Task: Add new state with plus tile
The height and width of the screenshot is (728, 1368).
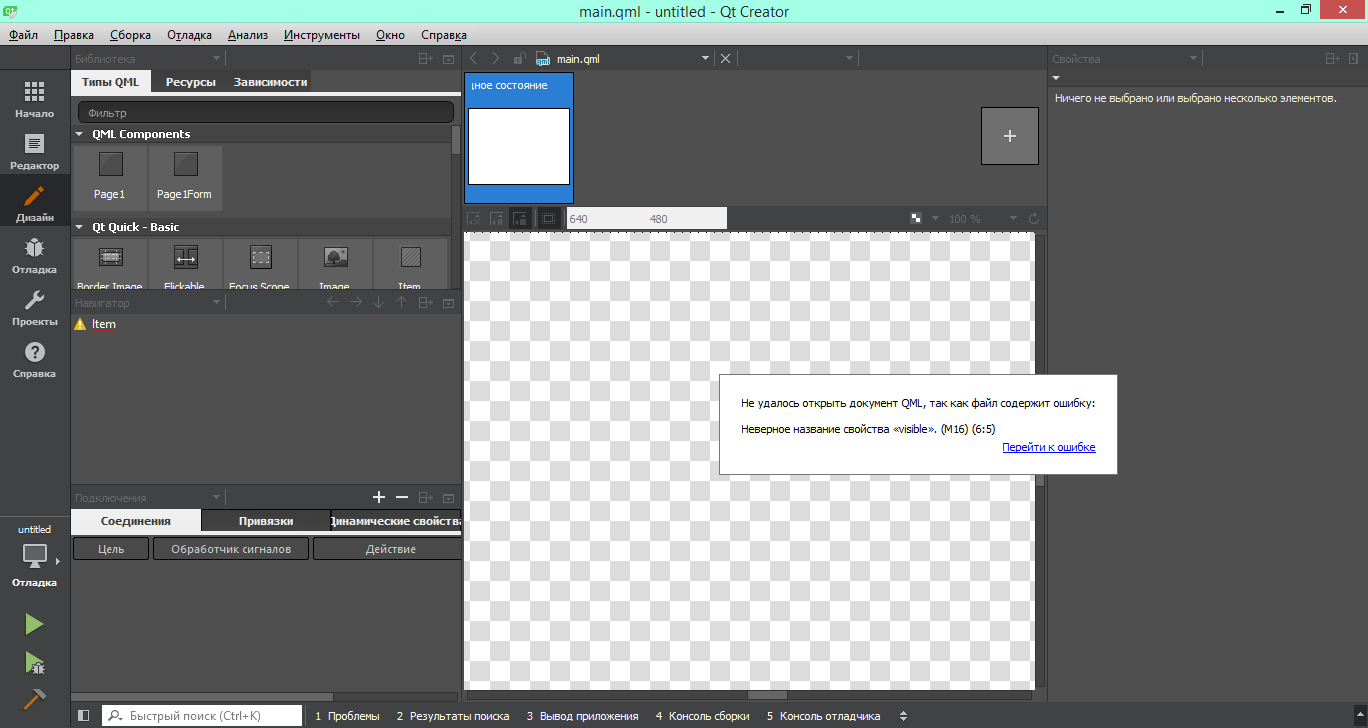Action: click(1010, 136)
